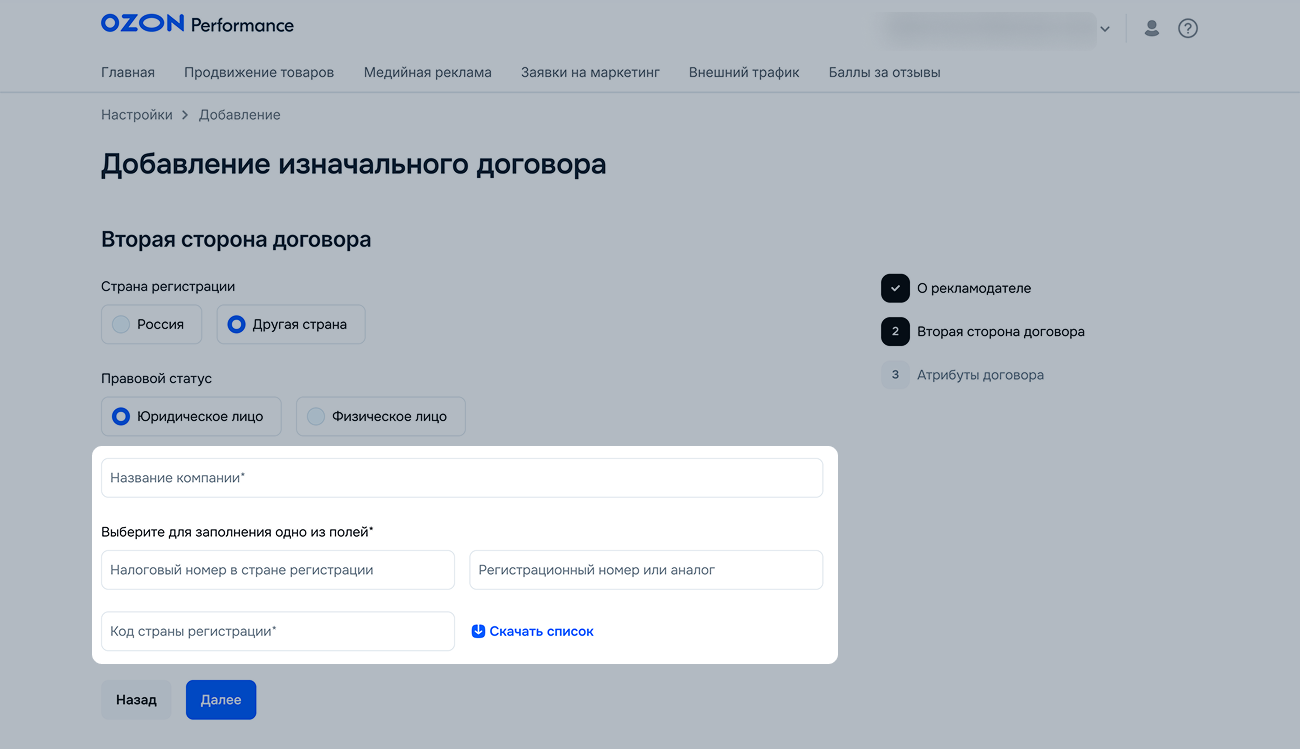1300x749 pixels.
Task: Expand the account dropdown arrow
Action: 1105,30
